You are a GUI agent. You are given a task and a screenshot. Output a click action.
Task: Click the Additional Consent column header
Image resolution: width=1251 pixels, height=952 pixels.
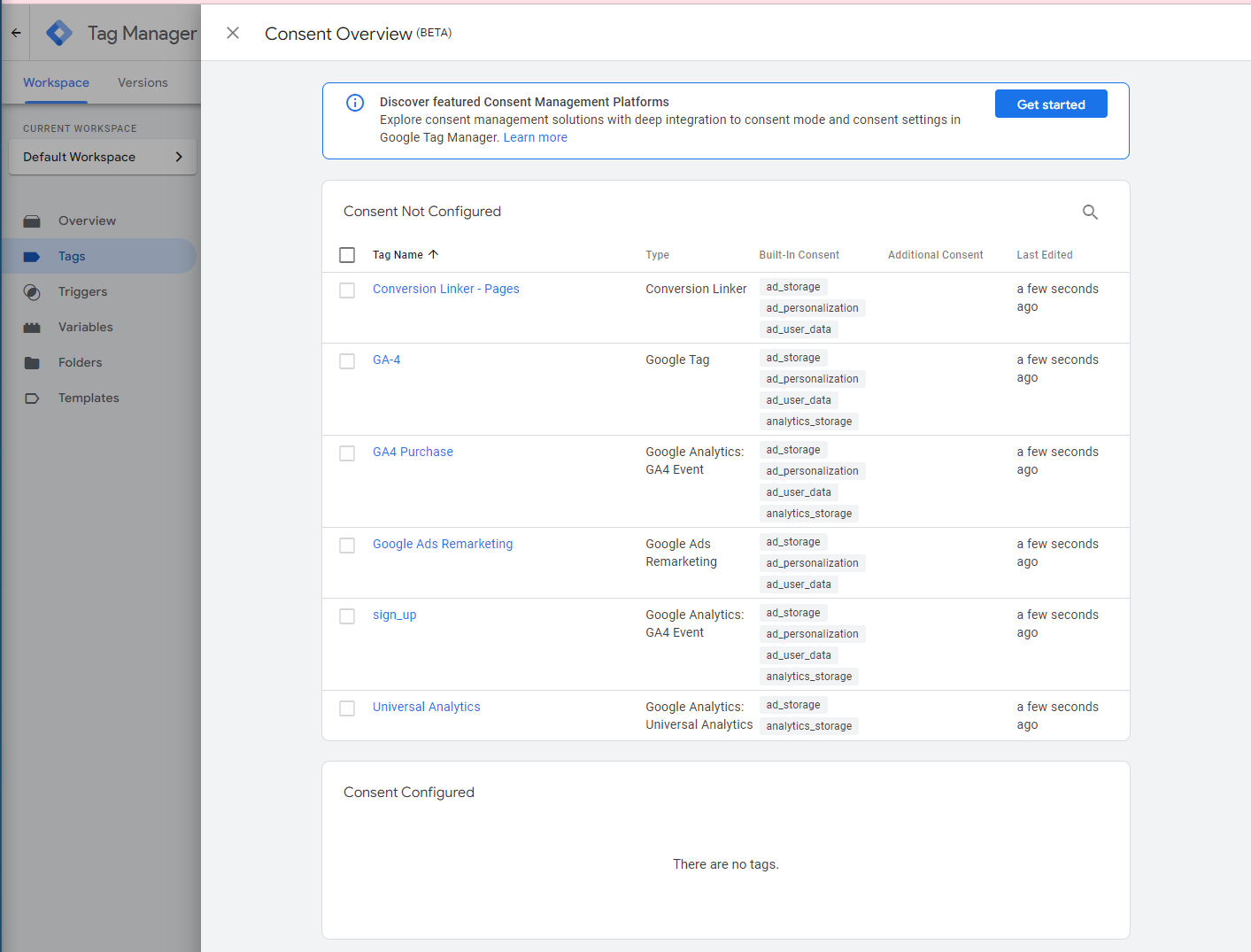pos(935,255)
